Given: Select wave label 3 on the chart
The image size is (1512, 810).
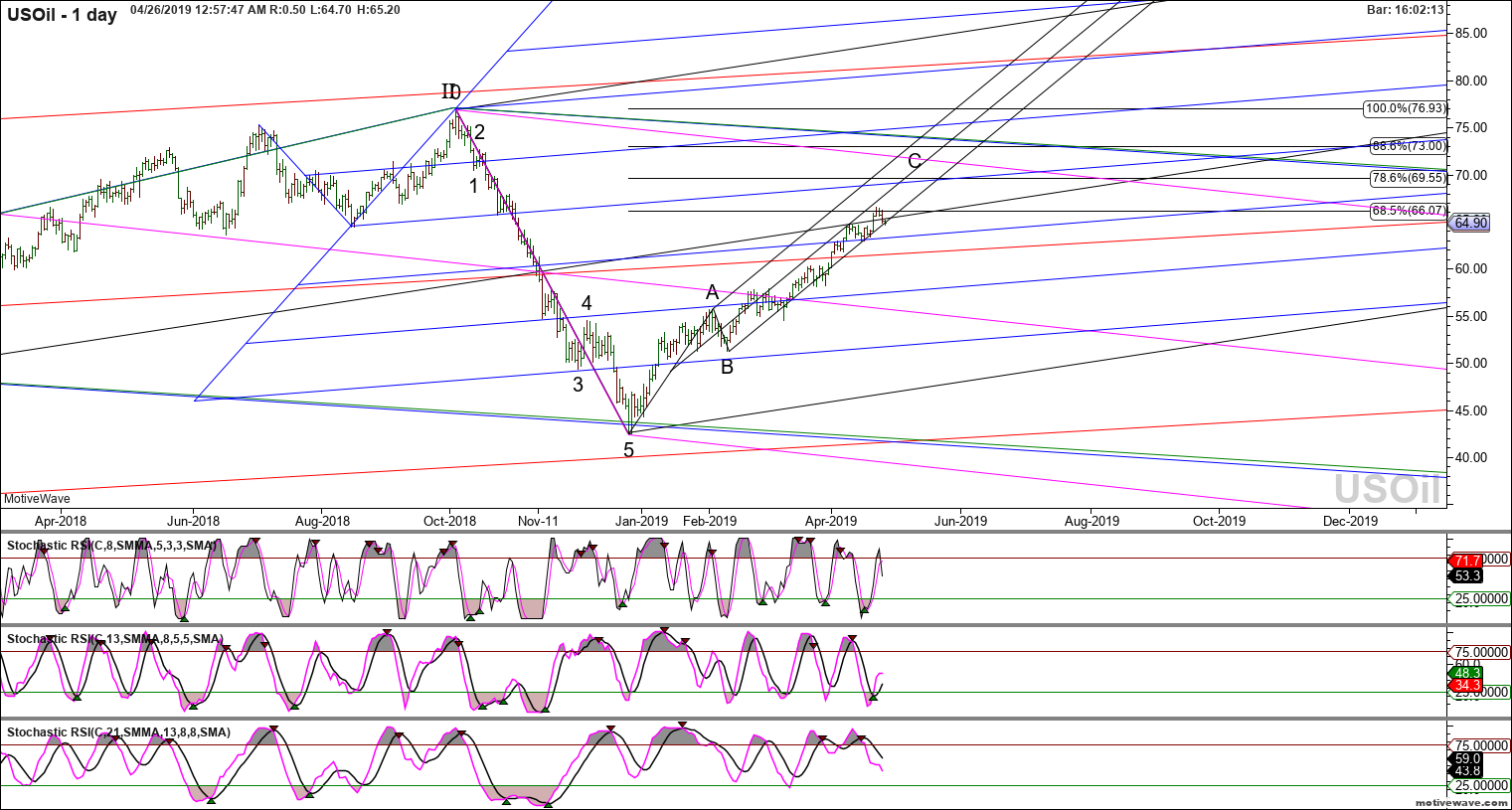Looking at the screenshot, I should 578,384.
